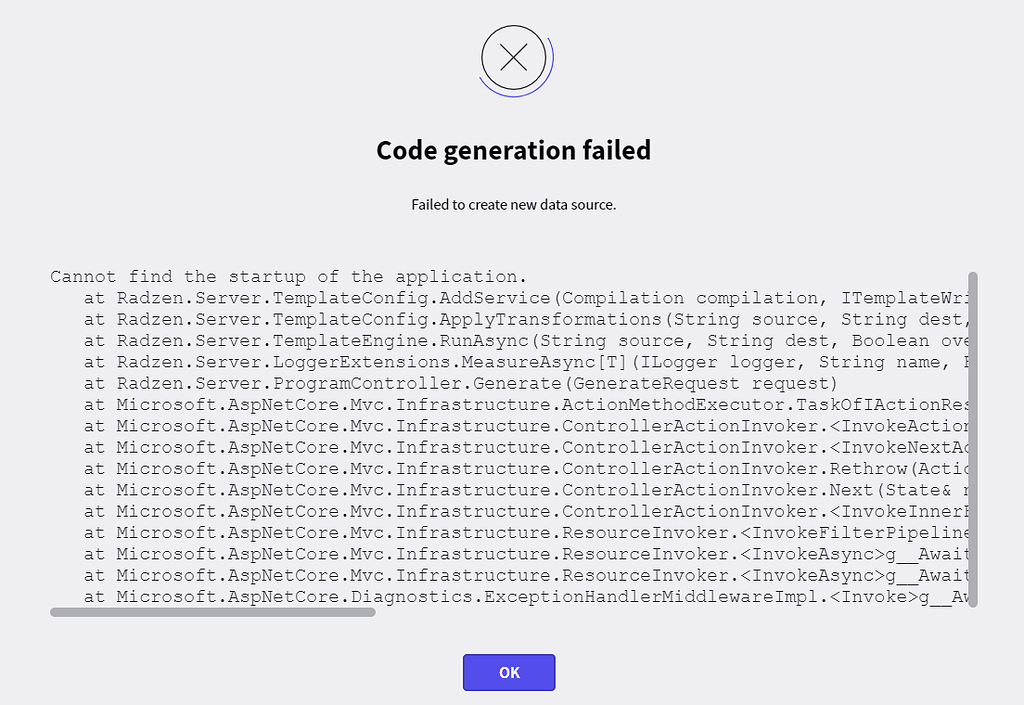Select the ExceptionHandlerMiddlewareImpl trace line

click(x=526, y=597)
